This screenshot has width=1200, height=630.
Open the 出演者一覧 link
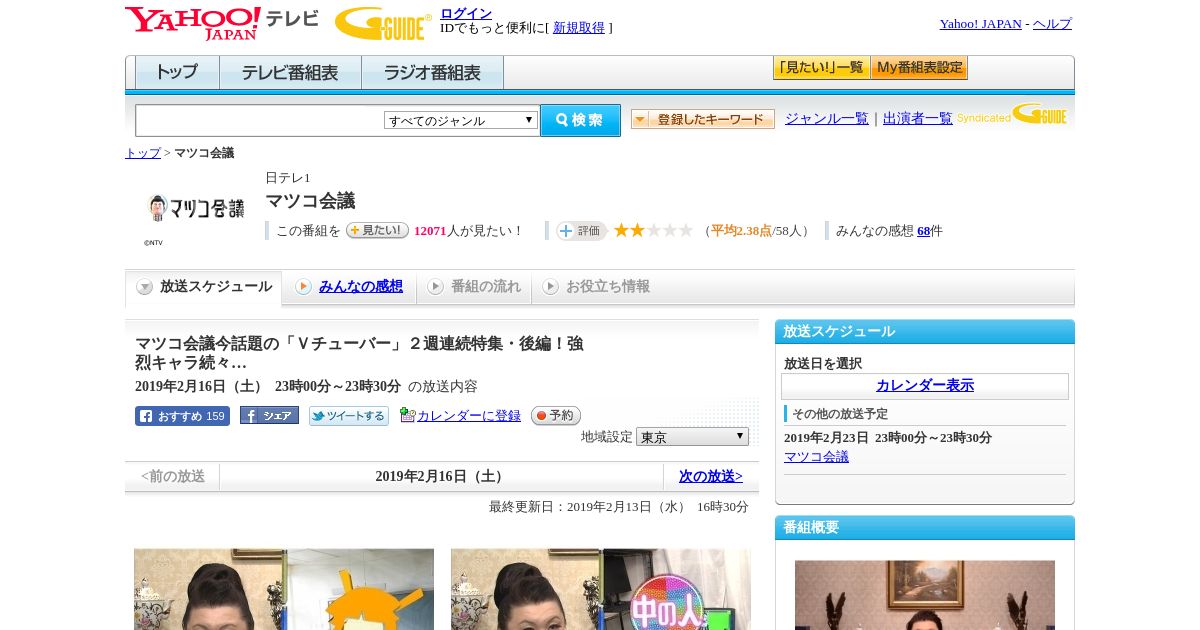click(x=918, y=118)
